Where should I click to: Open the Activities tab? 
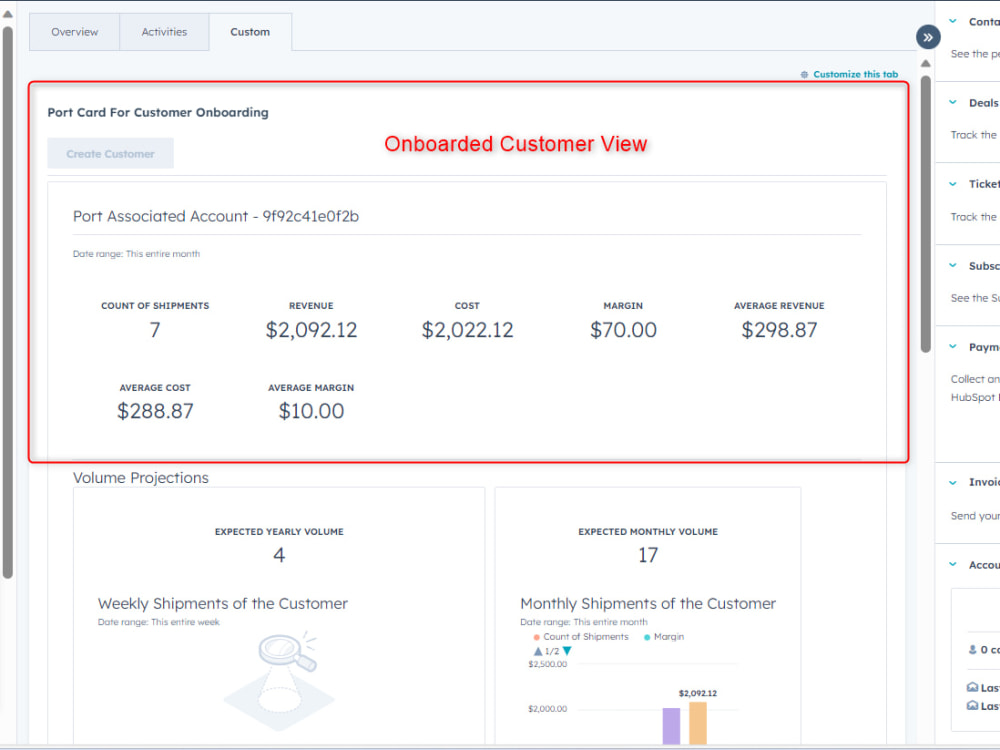coord(165,31)
